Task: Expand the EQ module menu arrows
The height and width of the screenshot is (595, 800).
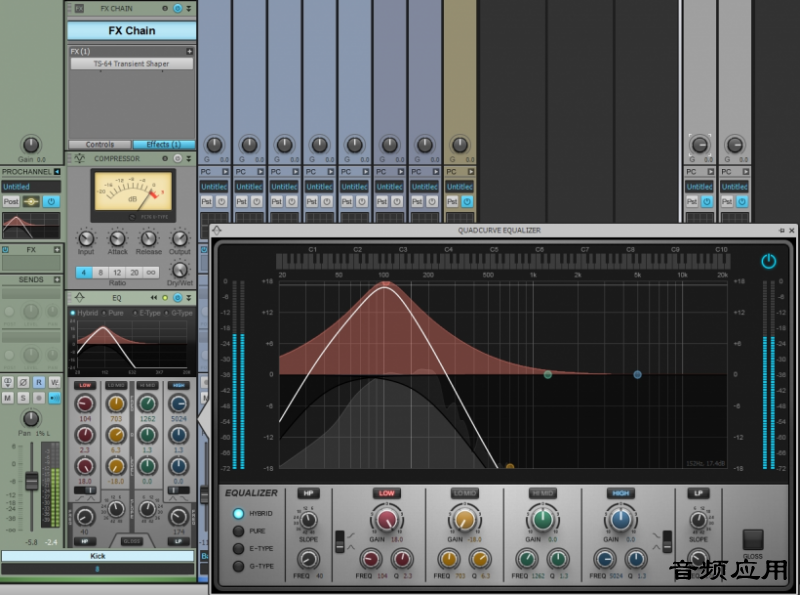Action: 188,298
